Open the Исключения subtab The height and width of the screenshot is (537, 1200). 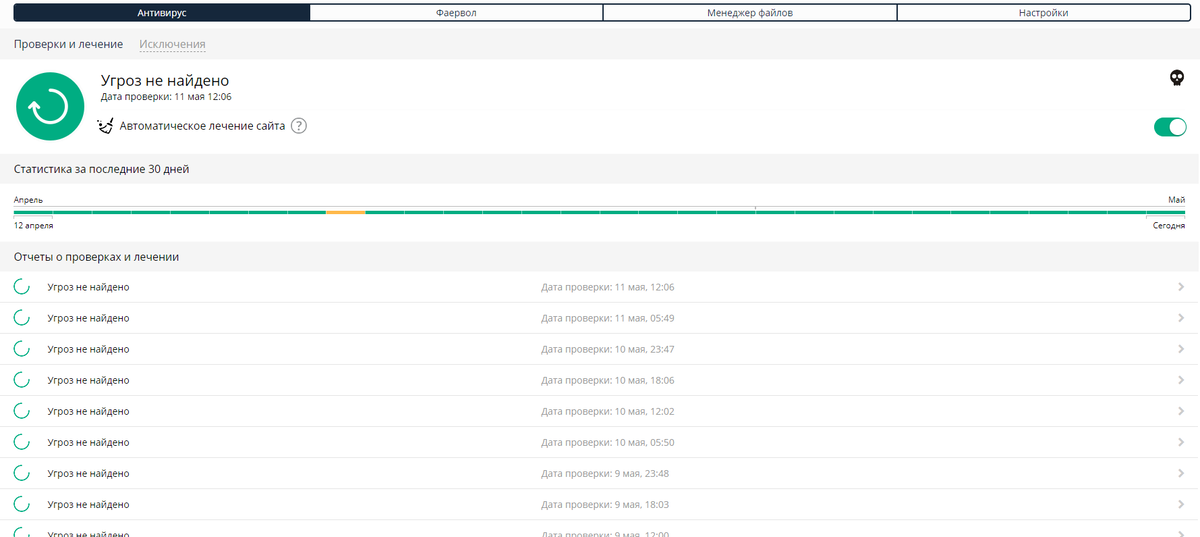(172, 44)
